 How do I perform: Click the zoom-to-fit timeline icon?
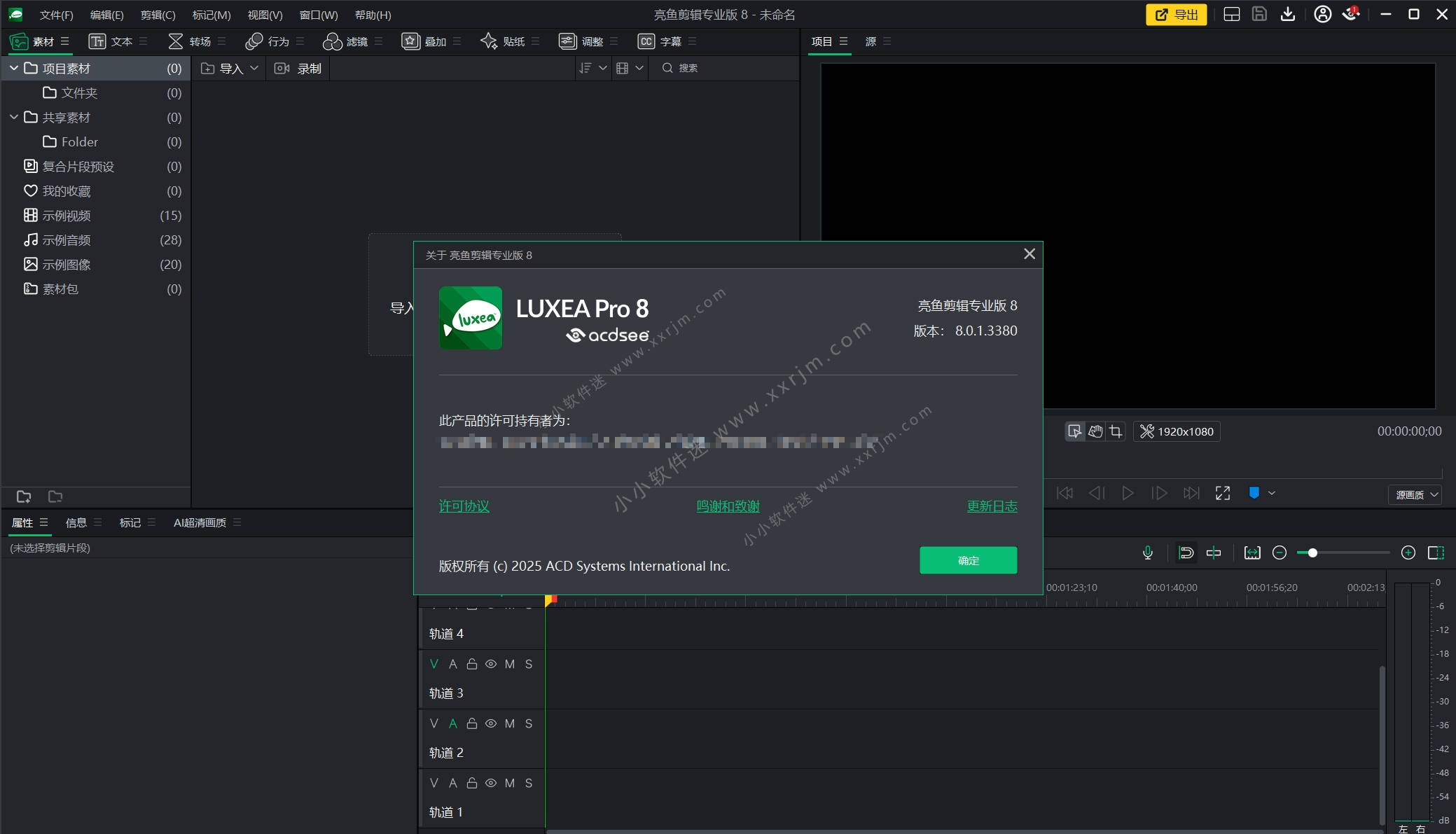pyautogui.click(x=1252, y=552)
